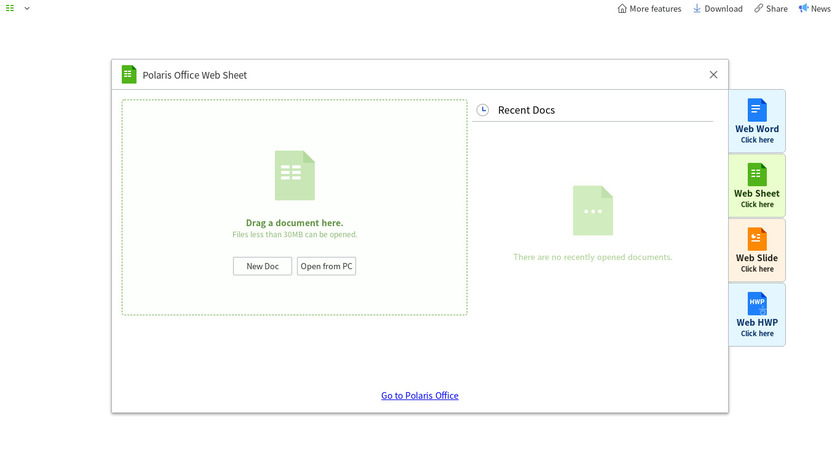The height and width of the screenshot is (472, 840).
Task: Close the Polaris Office Web Sheet dialog
Action: [713, 74]
